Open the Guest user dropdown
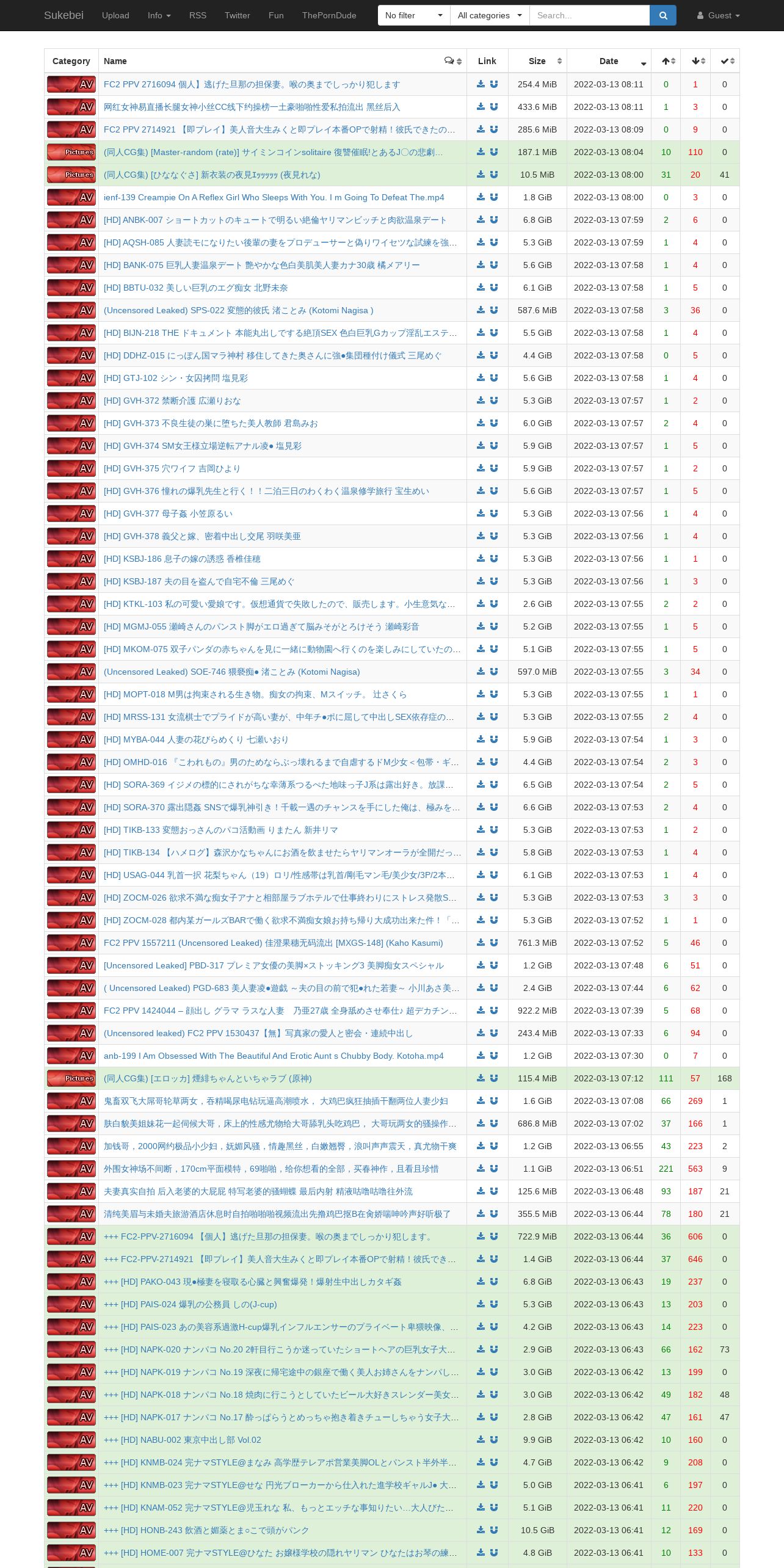The width and height of the screenshot is (784, 1568). (719, 15)
